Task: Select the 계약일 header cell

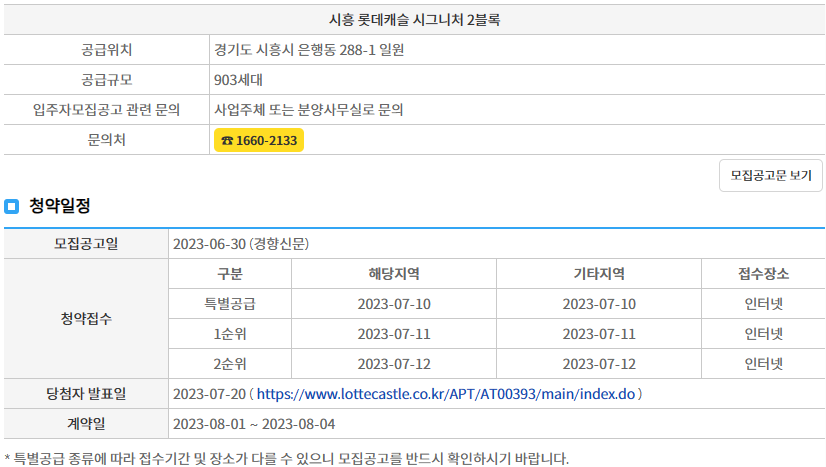Action: click(86, 424)
